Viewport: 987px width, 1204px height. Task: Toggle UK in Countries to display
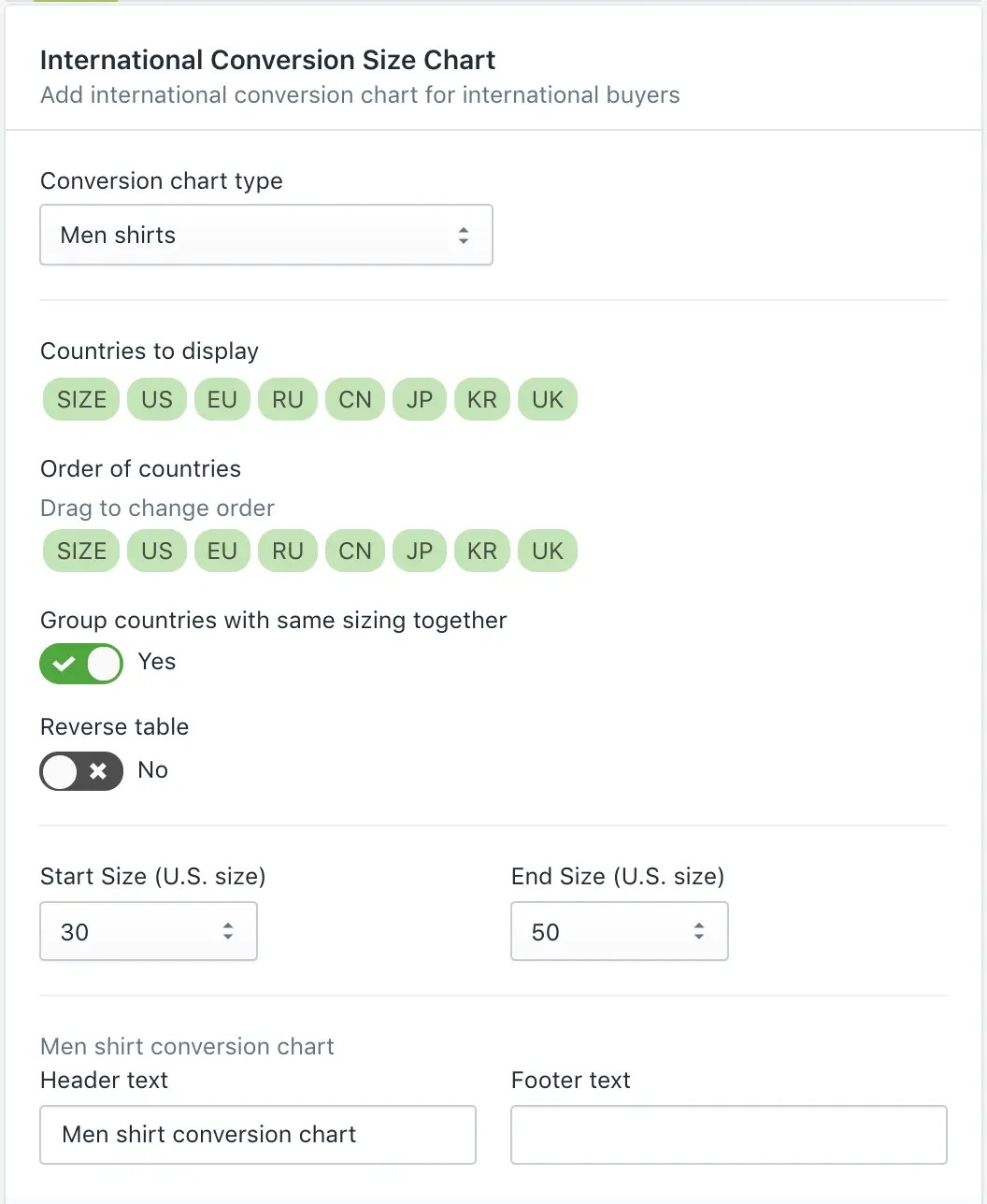548,399
